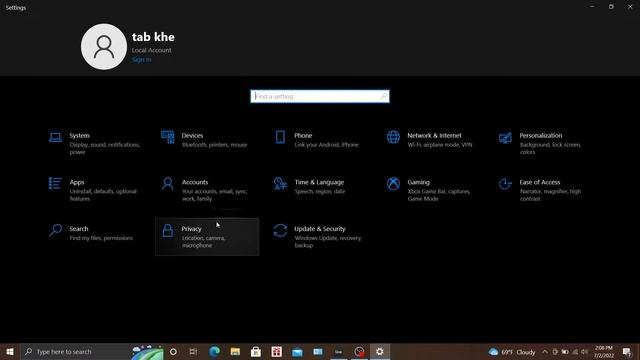Click the Sign in link under Local Account

pos(141,60)
